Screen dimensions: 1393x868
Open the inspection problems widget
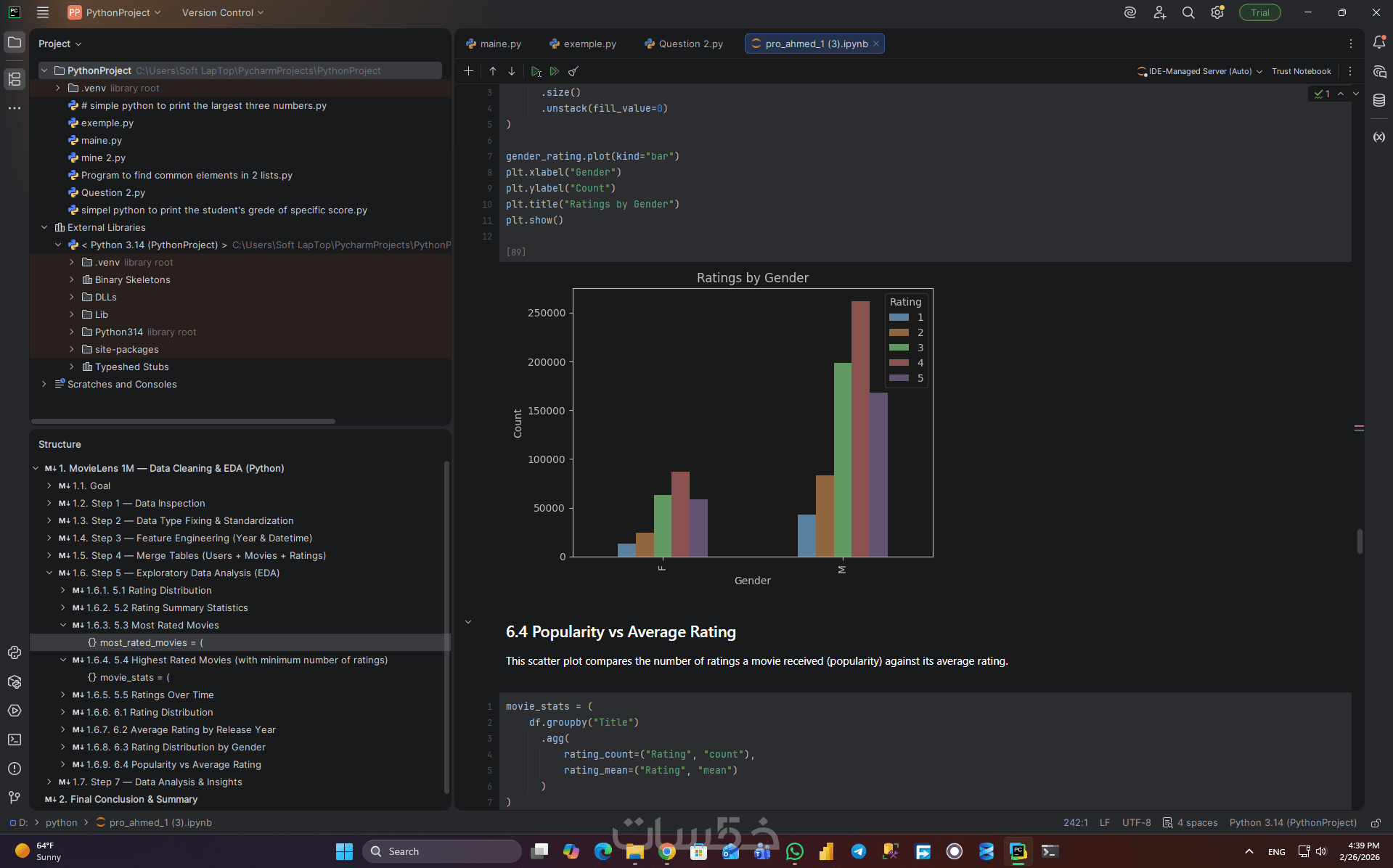pyautogui.click(x=1323, y=94)
